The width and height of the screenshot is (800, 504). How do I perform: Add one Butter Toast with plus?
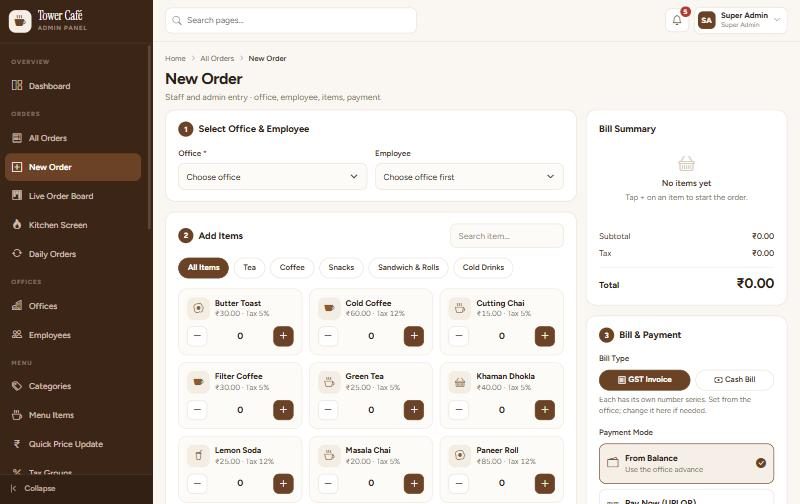click(x=283, y=336)
